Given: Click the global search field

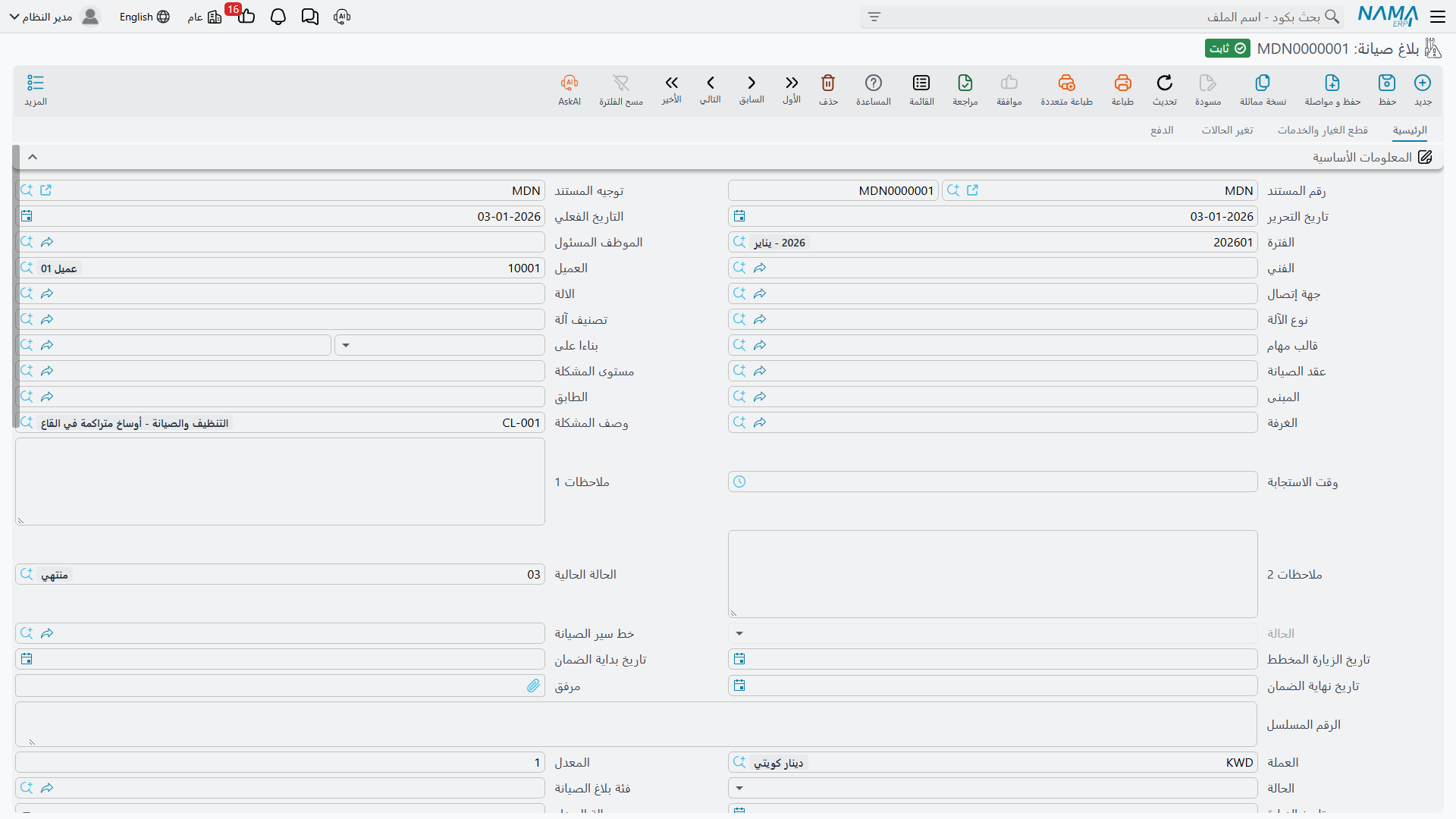Looking at the screenshot, I should 1101,17.
